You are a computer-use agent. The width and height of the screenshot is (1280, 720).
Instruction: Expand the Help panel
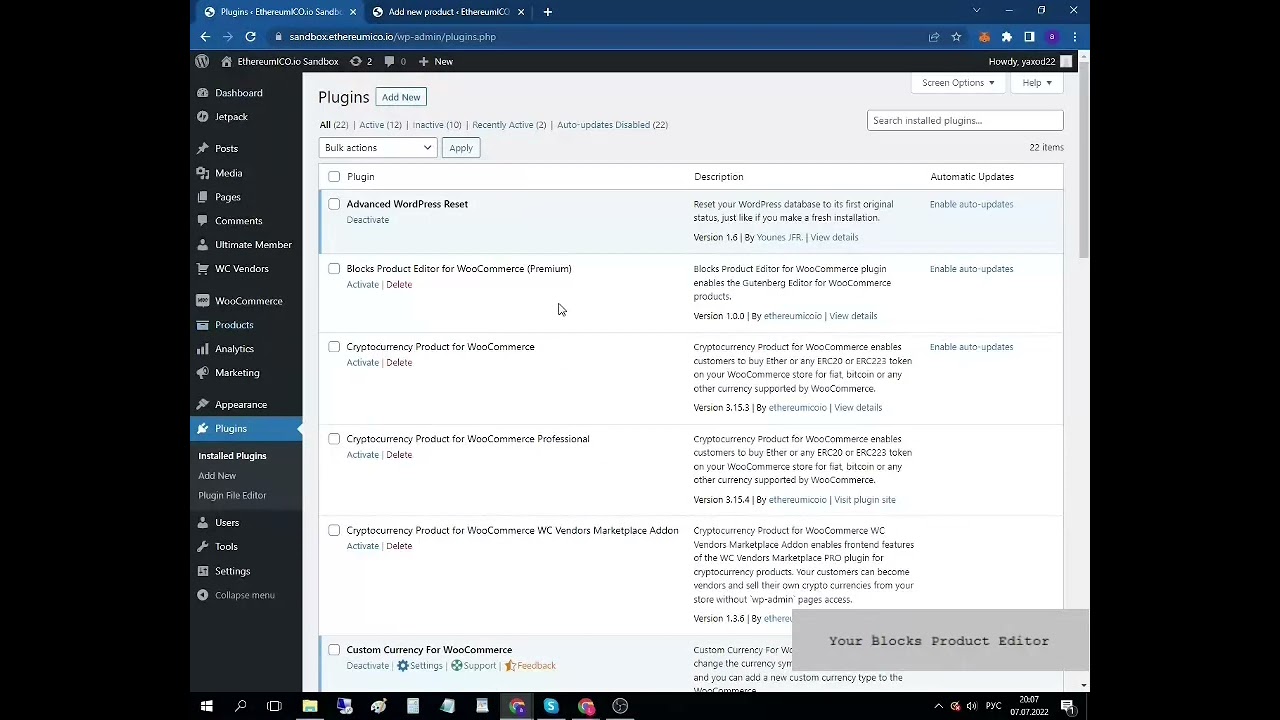tap(1036, 83)
